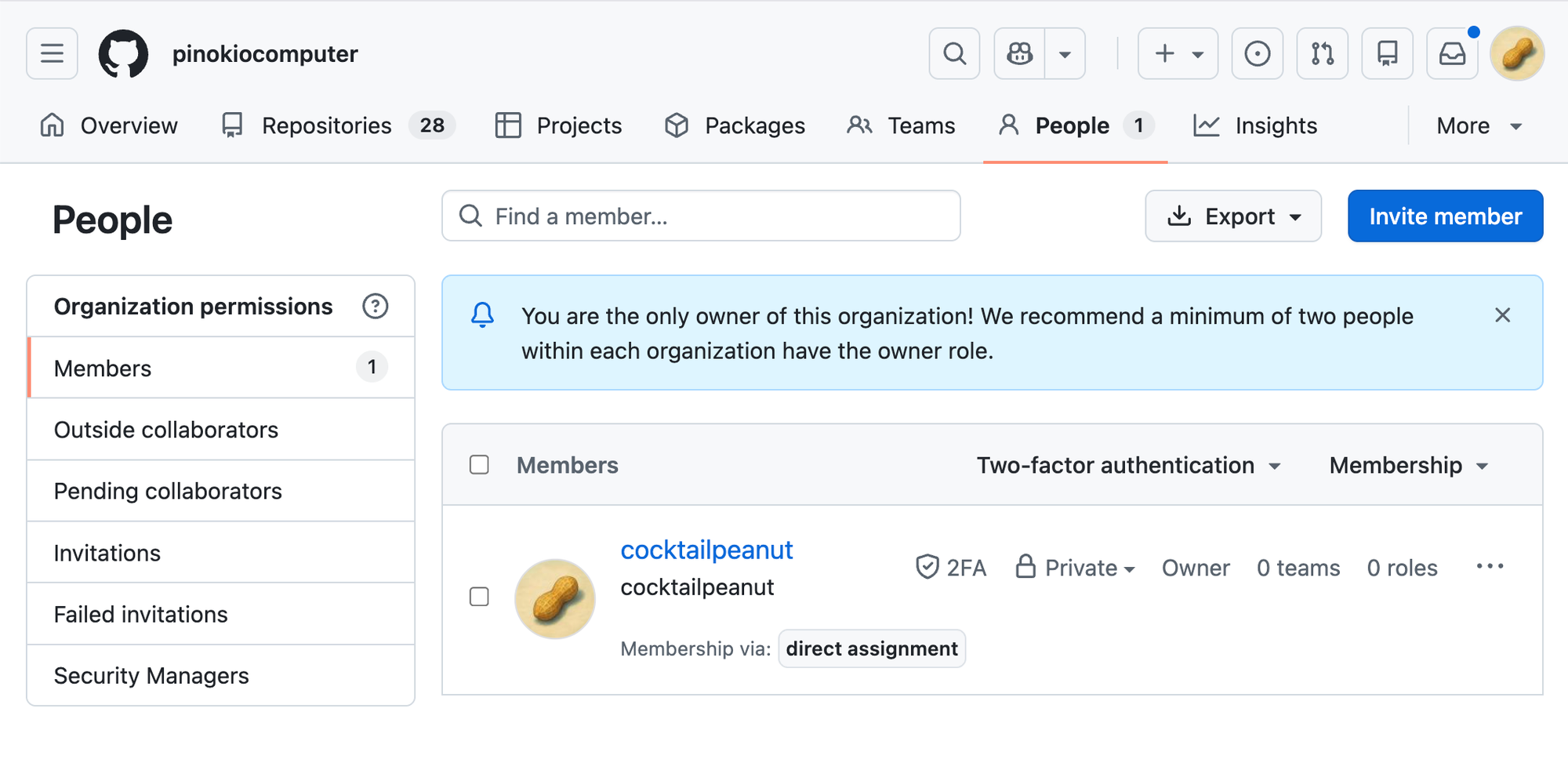Open Pending collaborators in sidebar
This screenshot has height=781, width=1568.
221,491
